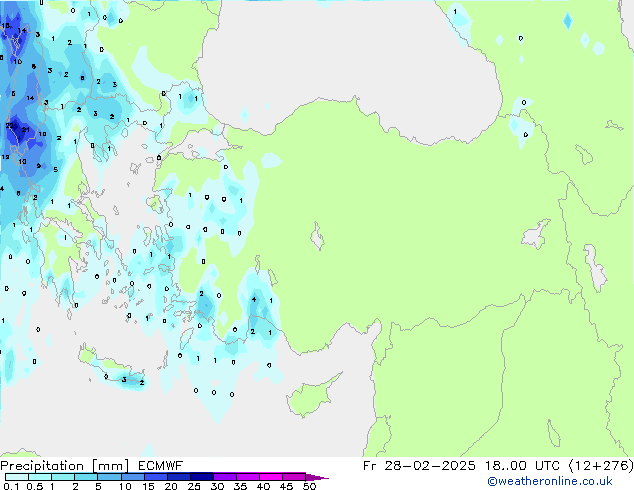Click the above-50 arrow tip of the legend
The width and height of the screenshot is (634, 490).
(x=317, y=477)
